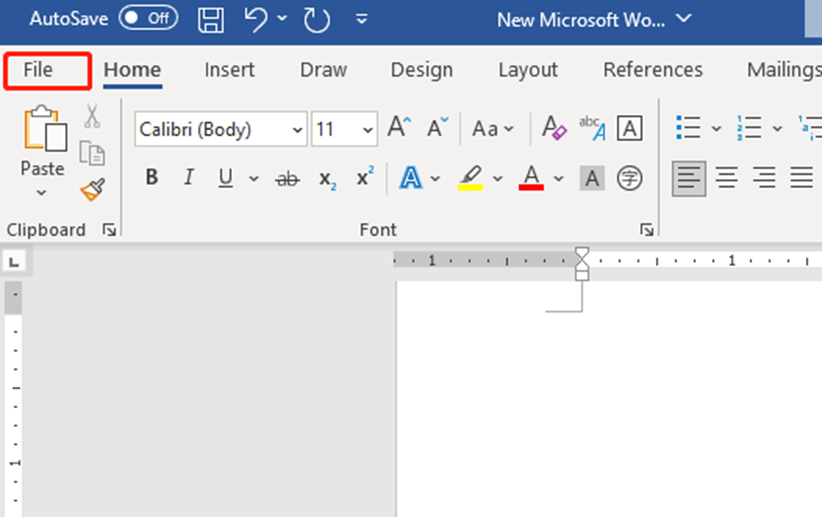Toggle Italic formatting

coord(188,177)
